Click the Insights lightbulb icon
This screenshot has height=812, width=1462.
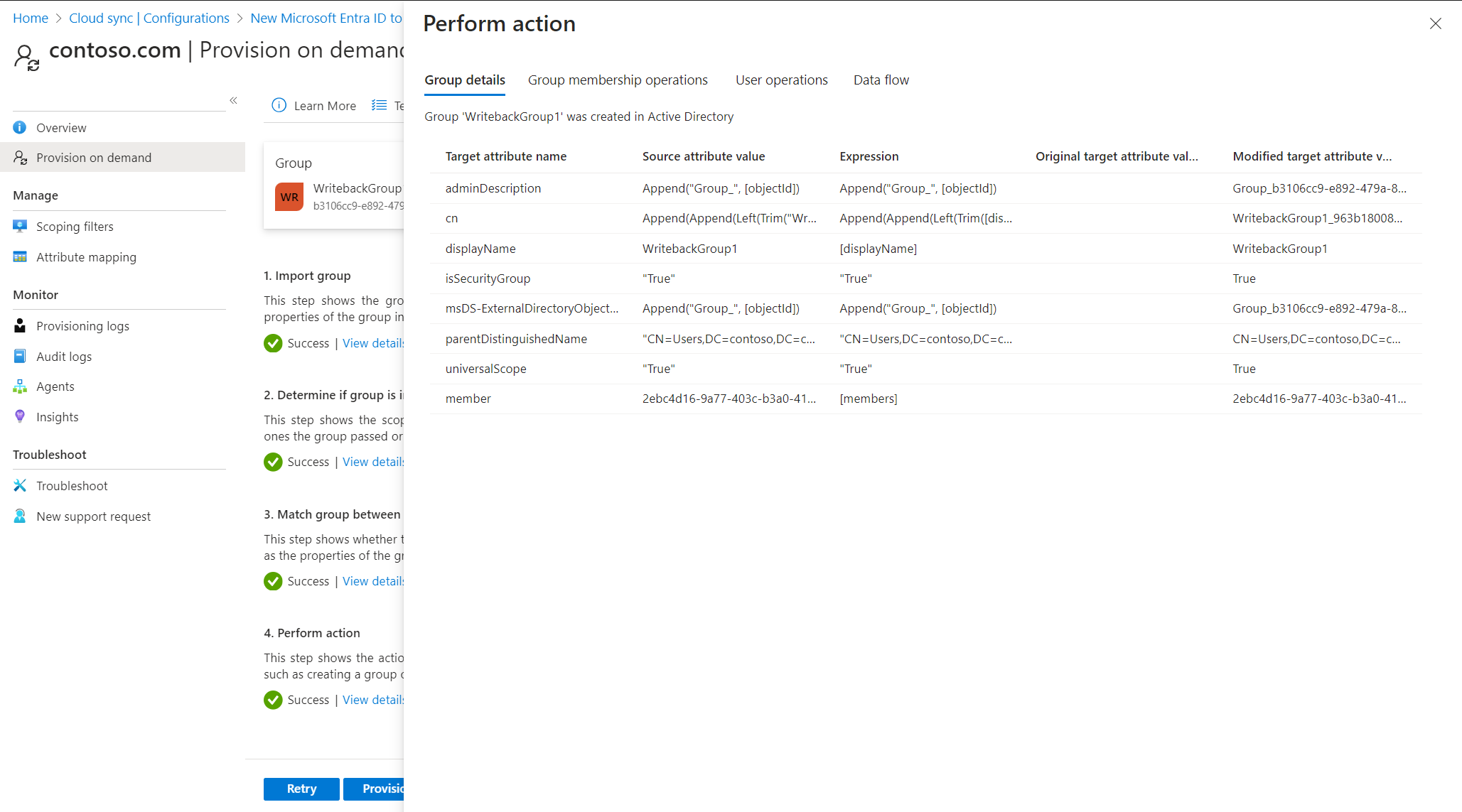coord(20,417)
